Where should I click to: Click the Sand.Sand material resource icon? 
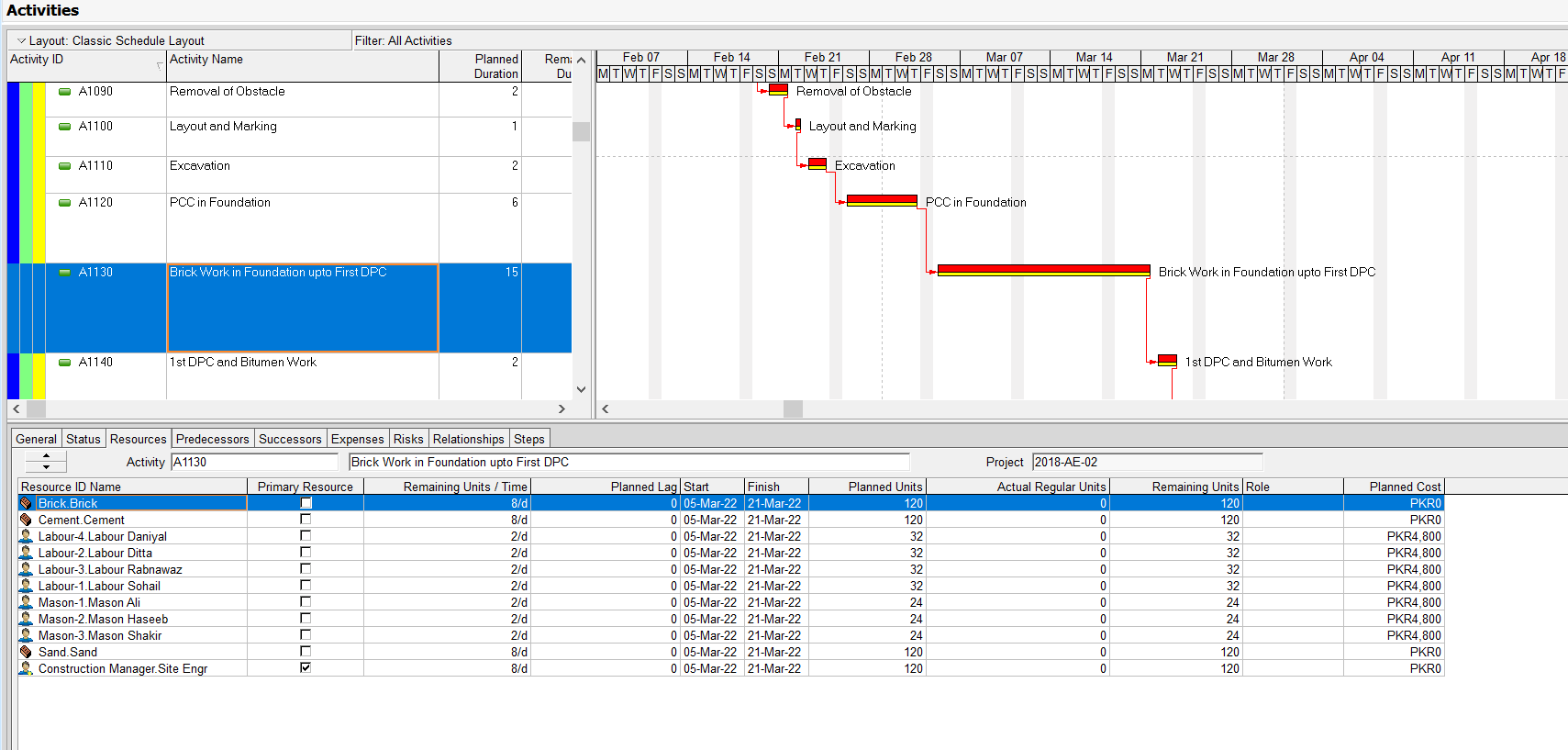point(26,652)
